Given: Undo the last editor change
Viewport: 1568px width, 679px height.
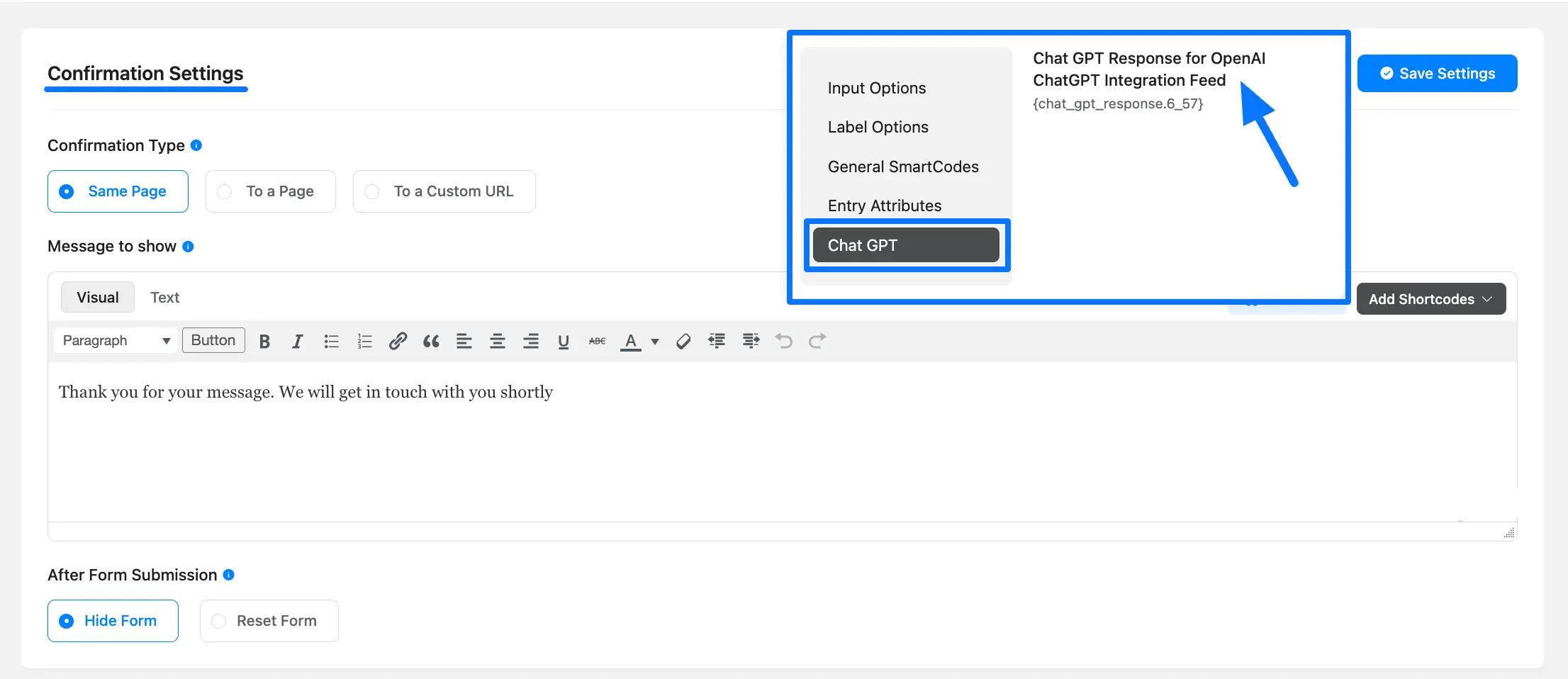Looking at the screenshot, I should [783, 342].
